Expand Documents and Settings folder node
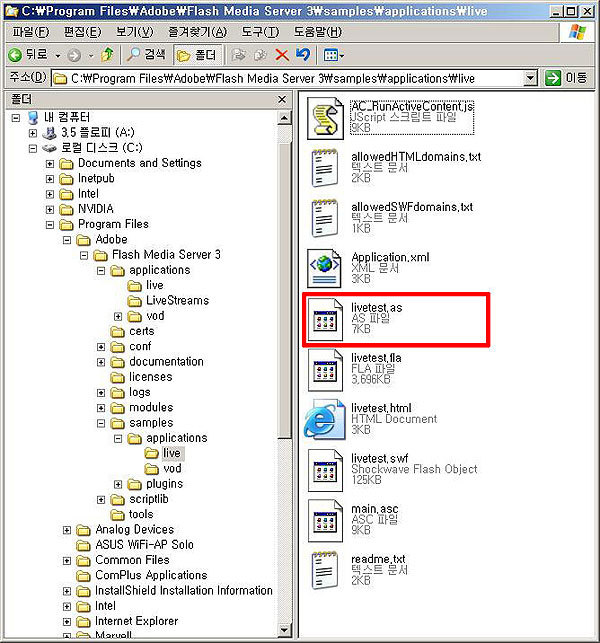The width and height of the screenshot is (600, 643). click(x=50, y=164)
